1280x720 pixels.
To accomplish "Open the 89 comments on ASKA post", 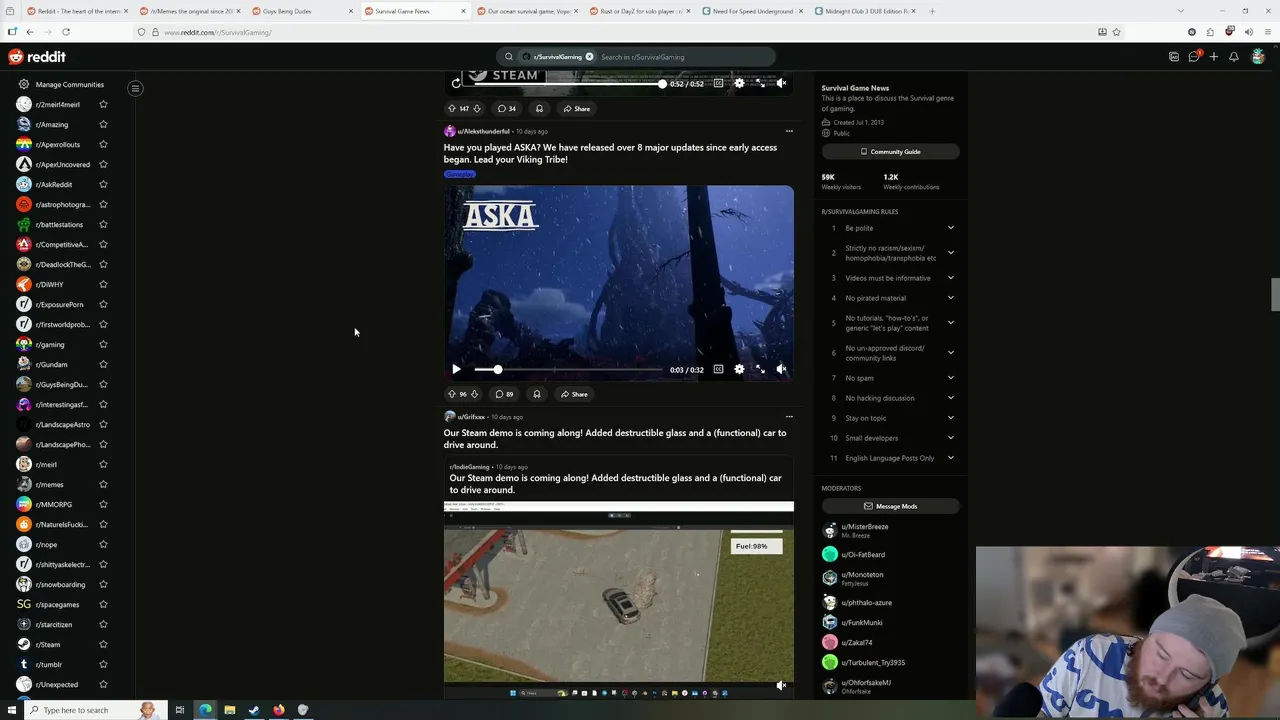I will click(x=504, y=394).
